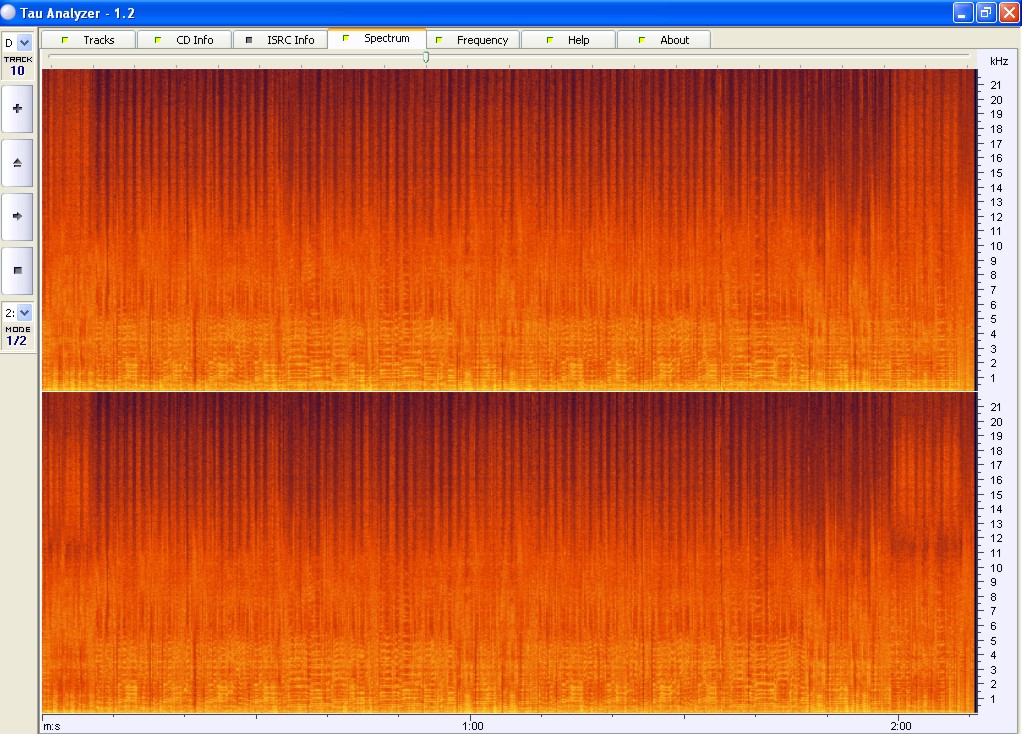Click the right arrow start button
Screen dimensions: 1022x734
pos(17,216)
